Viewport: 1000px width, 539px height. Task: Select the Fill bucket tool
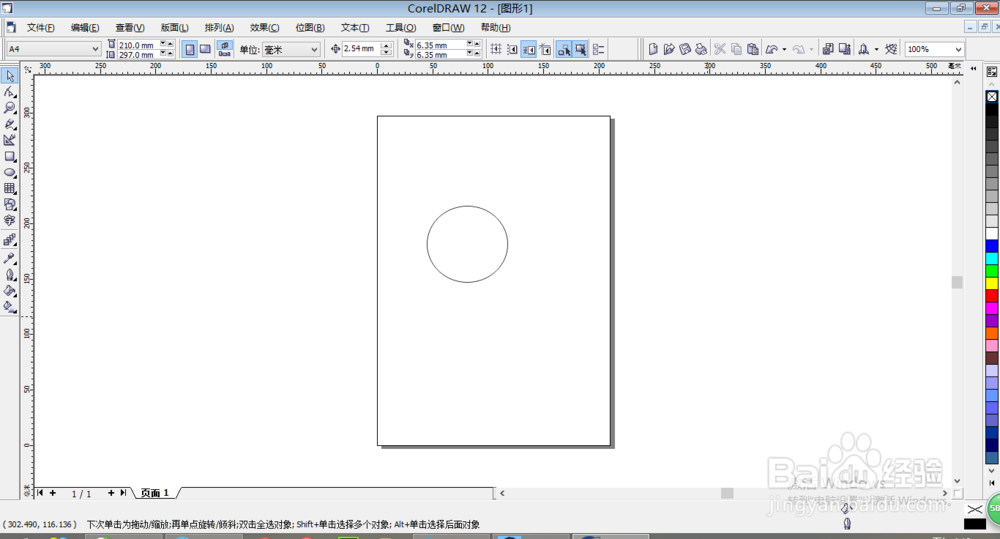(x=10, y=291)
